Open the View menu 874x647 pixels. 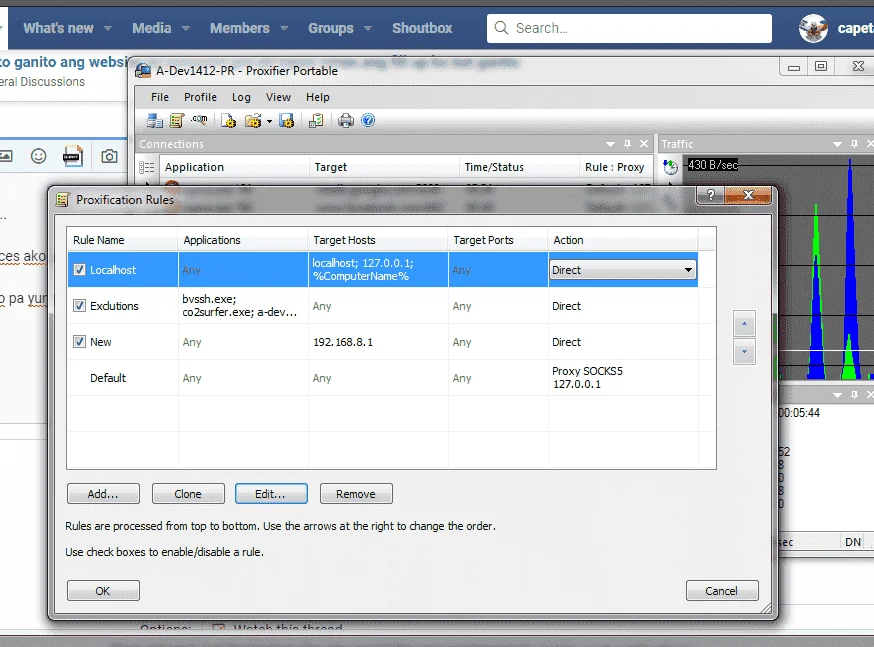[278, 97]
